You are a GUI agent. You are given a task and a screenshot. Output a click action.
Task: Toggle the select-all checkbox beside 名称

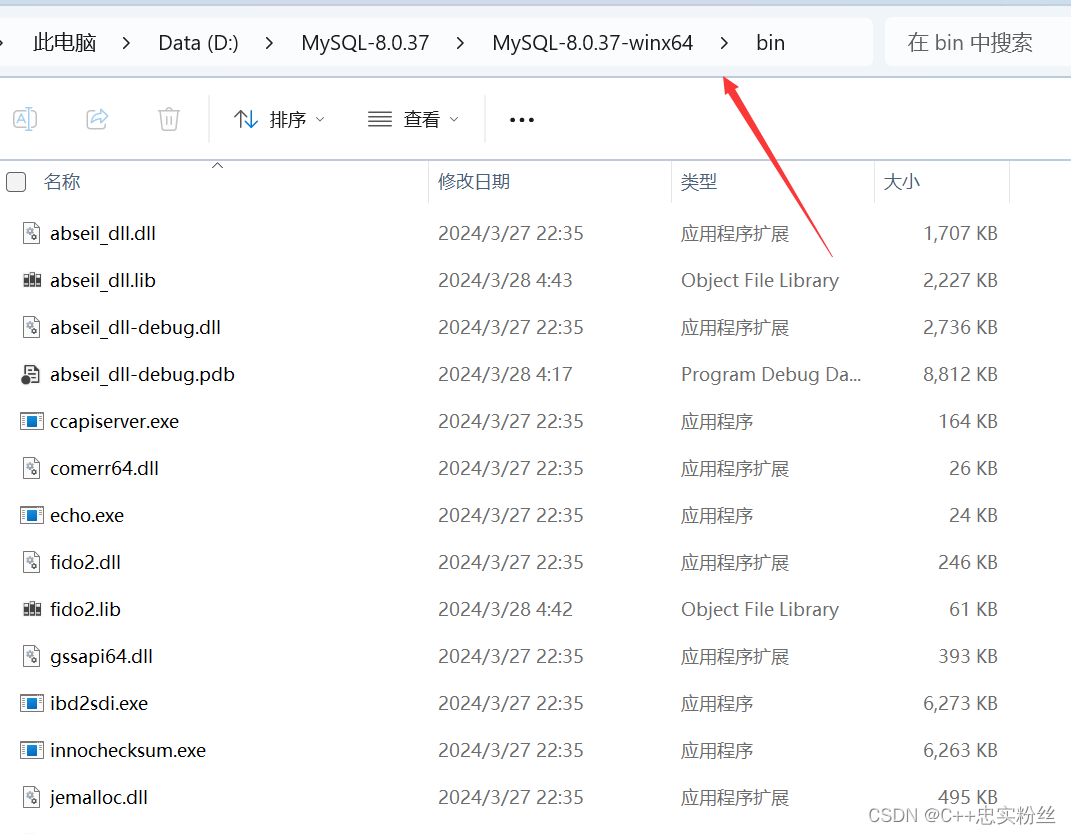point(16,182)
